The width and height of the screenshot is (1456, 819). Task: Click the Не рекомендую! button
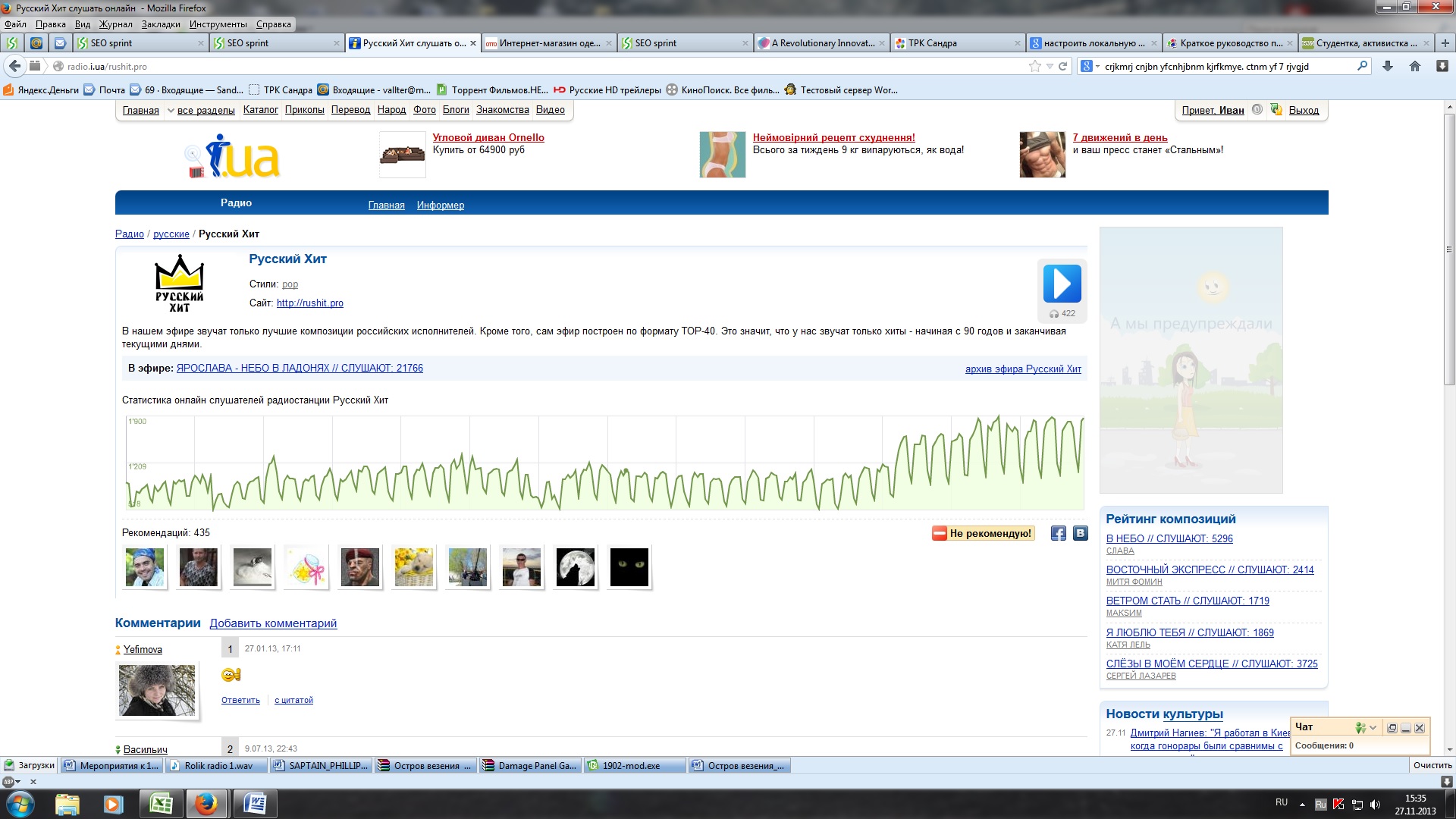983,533
